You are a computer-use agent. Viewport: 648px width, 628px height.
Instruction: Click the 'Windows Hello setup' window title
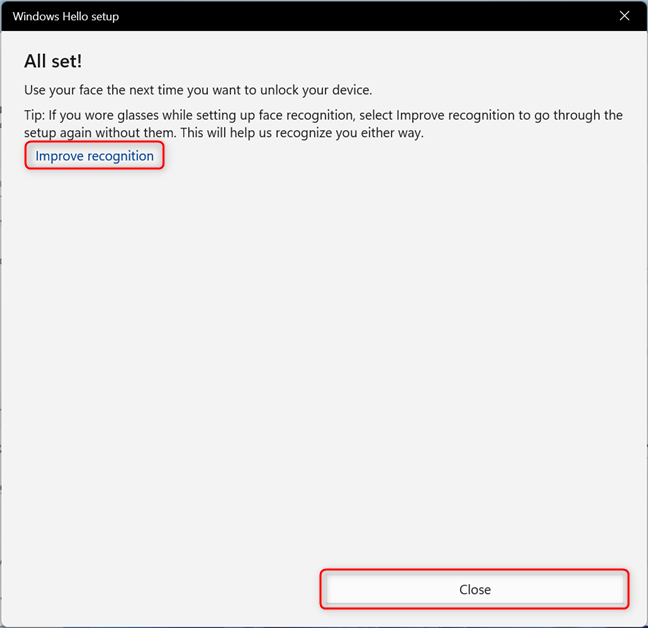(x=66, y=17)
